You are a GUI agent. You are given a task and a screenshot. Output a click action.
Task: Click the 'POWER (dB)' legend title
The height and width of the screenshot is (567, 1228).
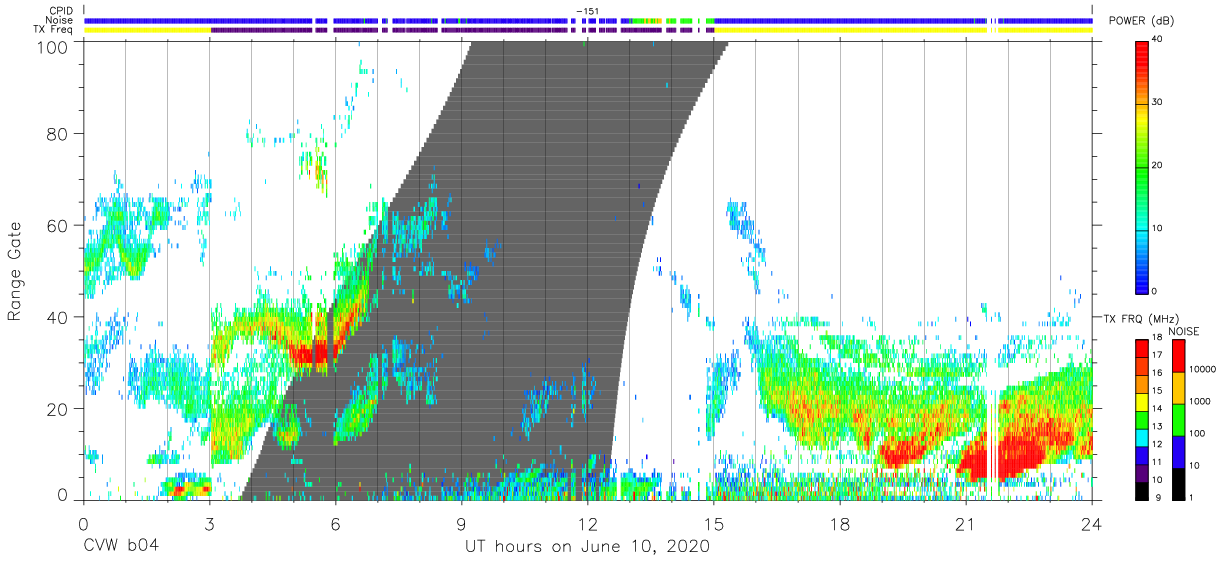[1142, 21]
